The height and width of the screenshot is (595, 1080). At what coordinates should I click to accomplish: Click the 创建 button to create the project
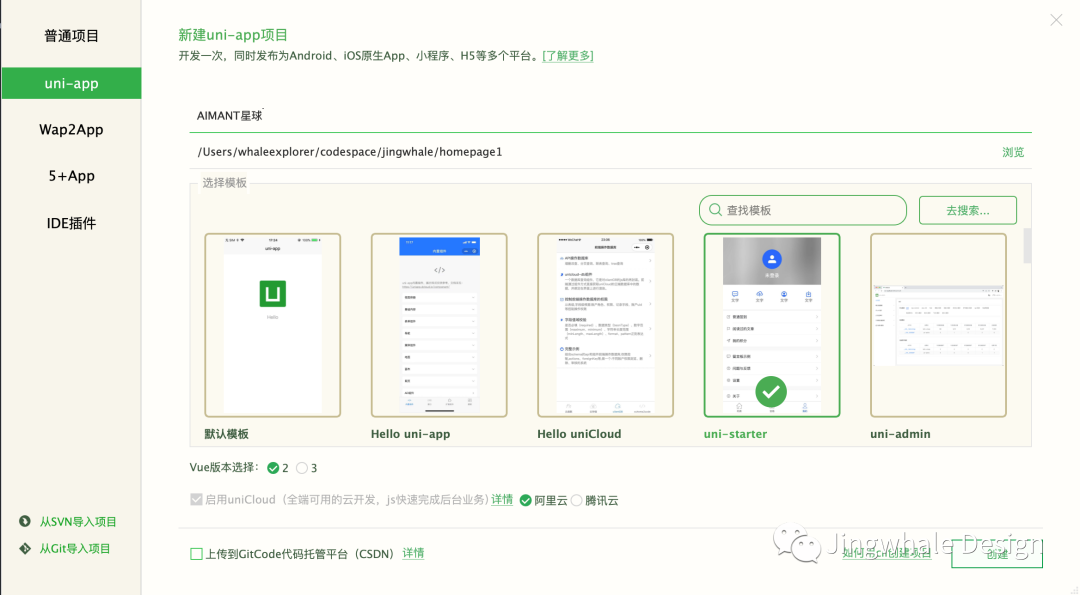click(996, 553)
